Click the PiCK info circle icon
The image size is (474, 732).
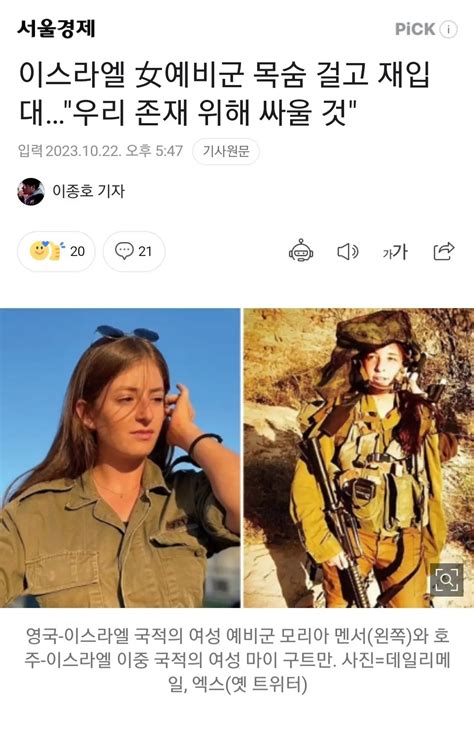448,30
